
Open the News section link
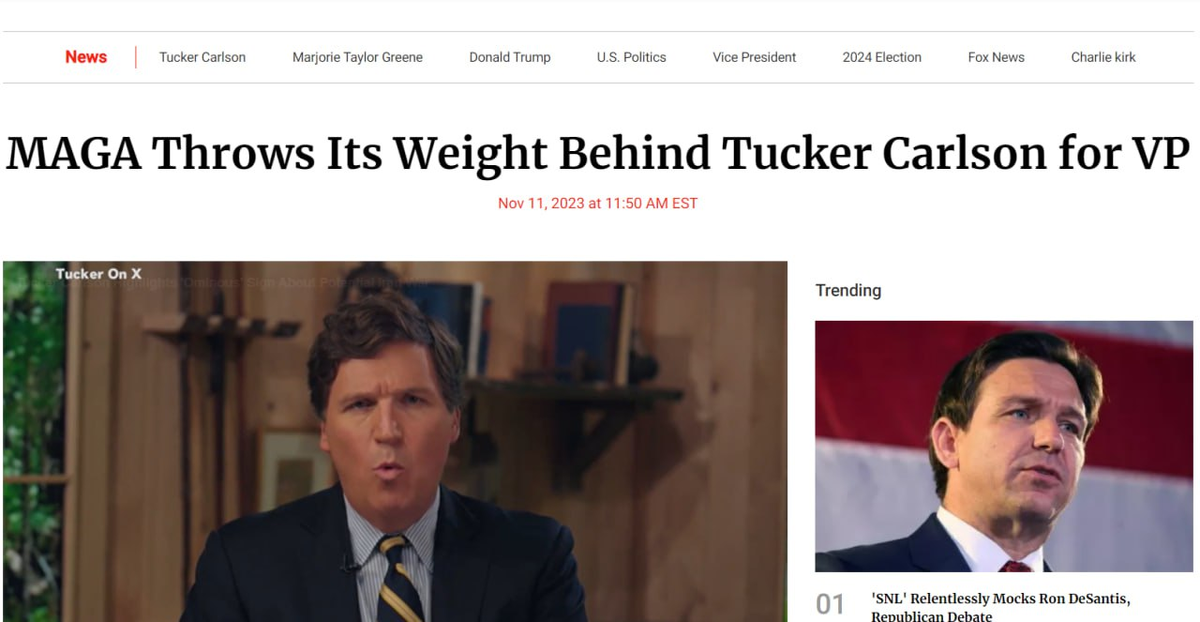pyautogui.click(x=86, y=57)
